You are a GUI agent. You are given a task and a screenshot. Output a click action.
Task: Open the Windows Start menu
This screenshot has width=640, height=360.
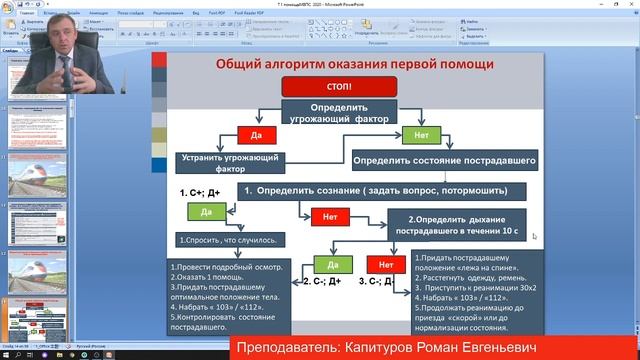pyautogui.click(x=6, y=355)
